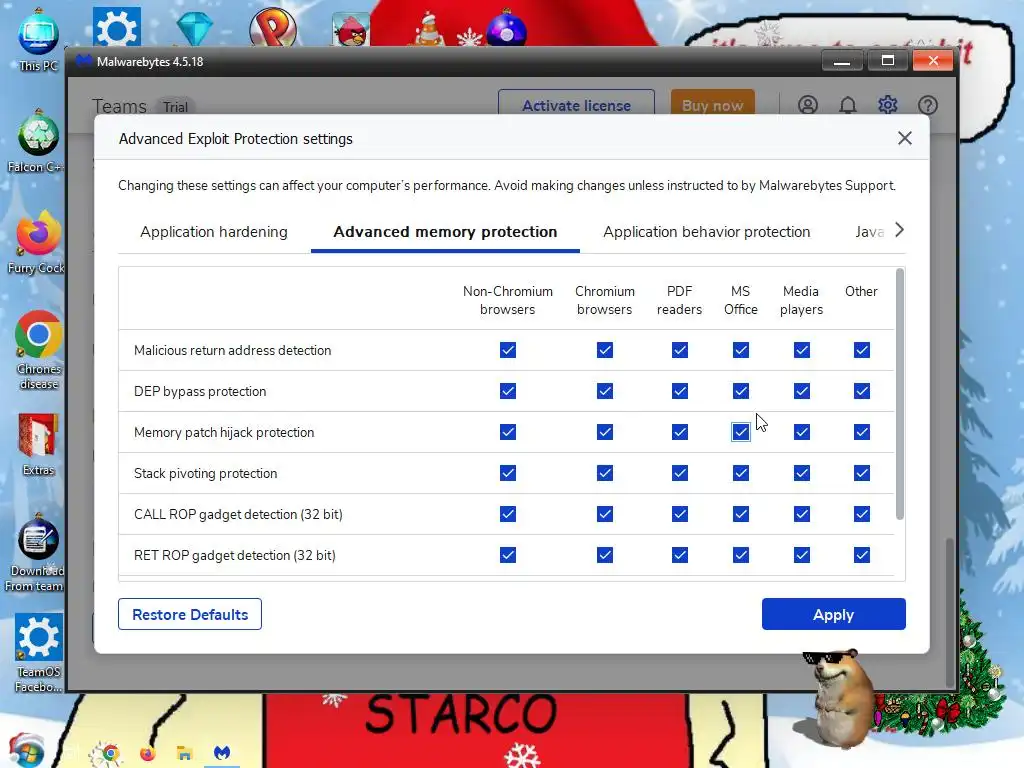Click the DEP bypass protection row label
Image resolution: width=1024 pixels, height=768 pixels.
[200, 391]
